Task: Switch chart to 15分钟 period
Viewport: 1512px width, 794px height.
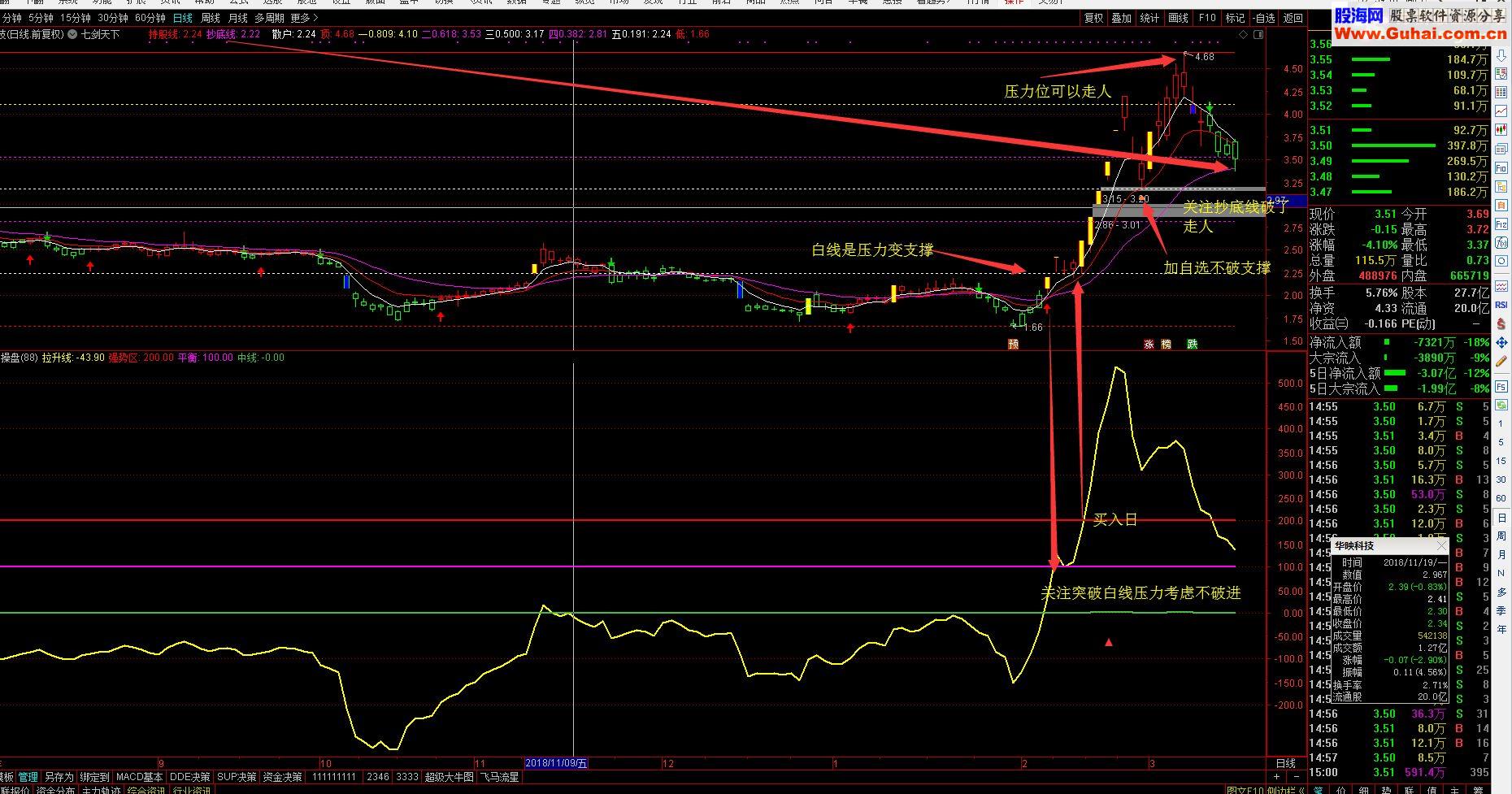Action: coord(76,18)
